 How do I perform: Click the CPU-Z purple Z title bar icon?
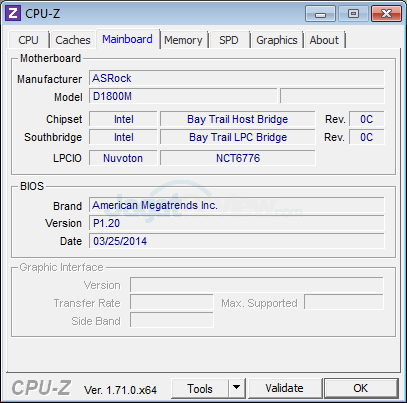(13, 13)
